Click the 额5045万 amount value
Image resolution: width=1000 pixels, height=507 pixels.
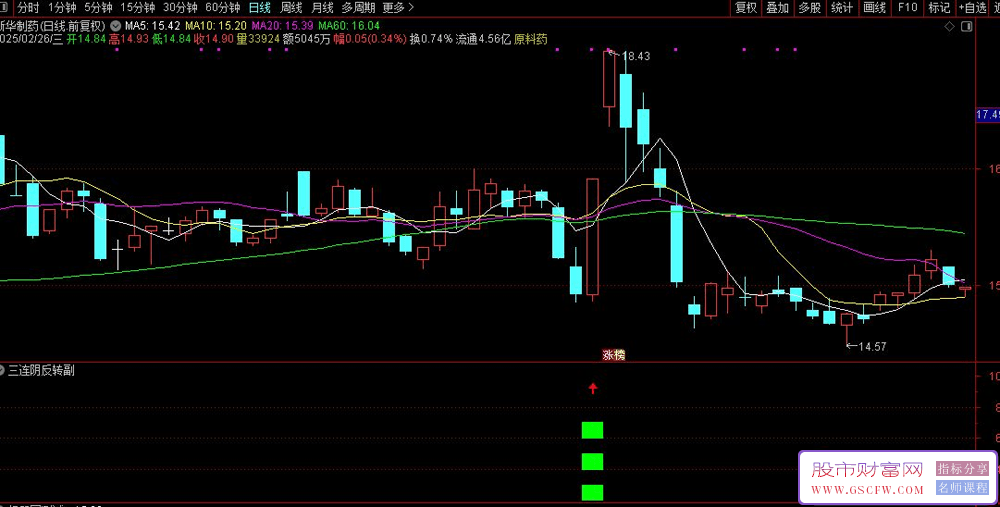pos(306,40)
